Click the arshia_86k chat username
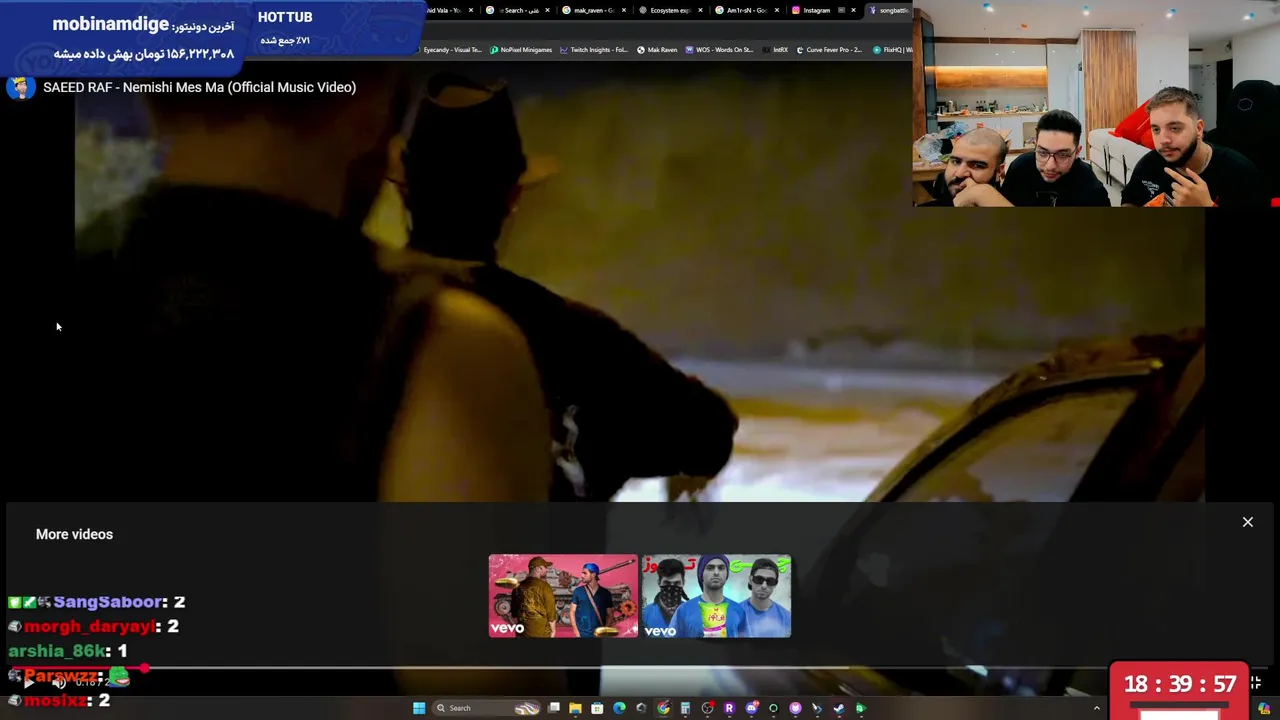This screenshot has width=1280, height=720. [58, 651]
